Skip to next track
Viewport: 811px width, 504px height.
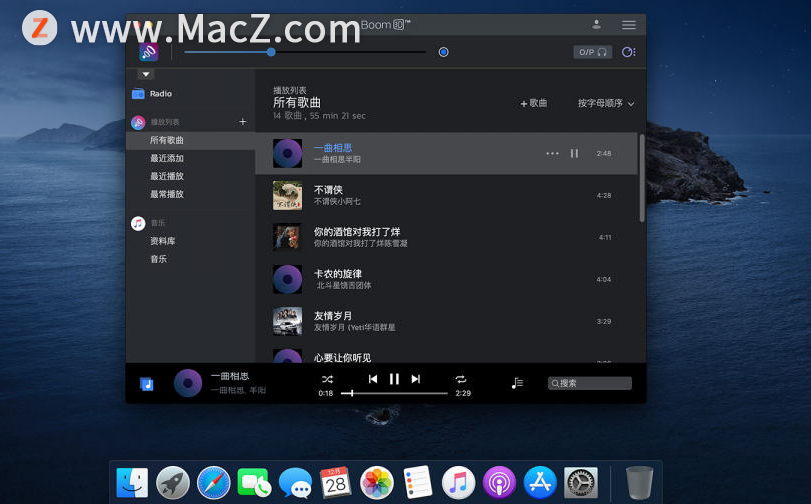(x=416, y=379)
